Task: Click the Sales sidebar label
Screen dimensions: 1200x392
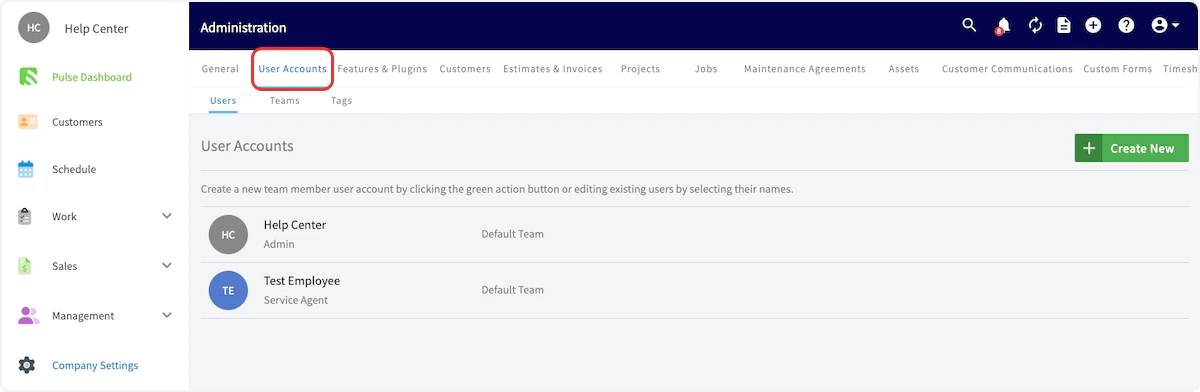Action: click(x=64, y=266)
